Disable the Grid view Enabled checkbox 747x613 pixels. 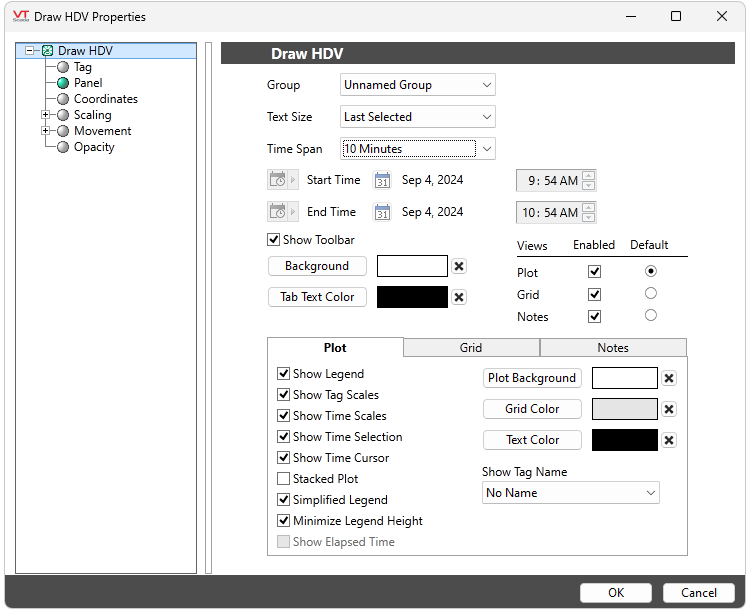click(x=595, y=294)
